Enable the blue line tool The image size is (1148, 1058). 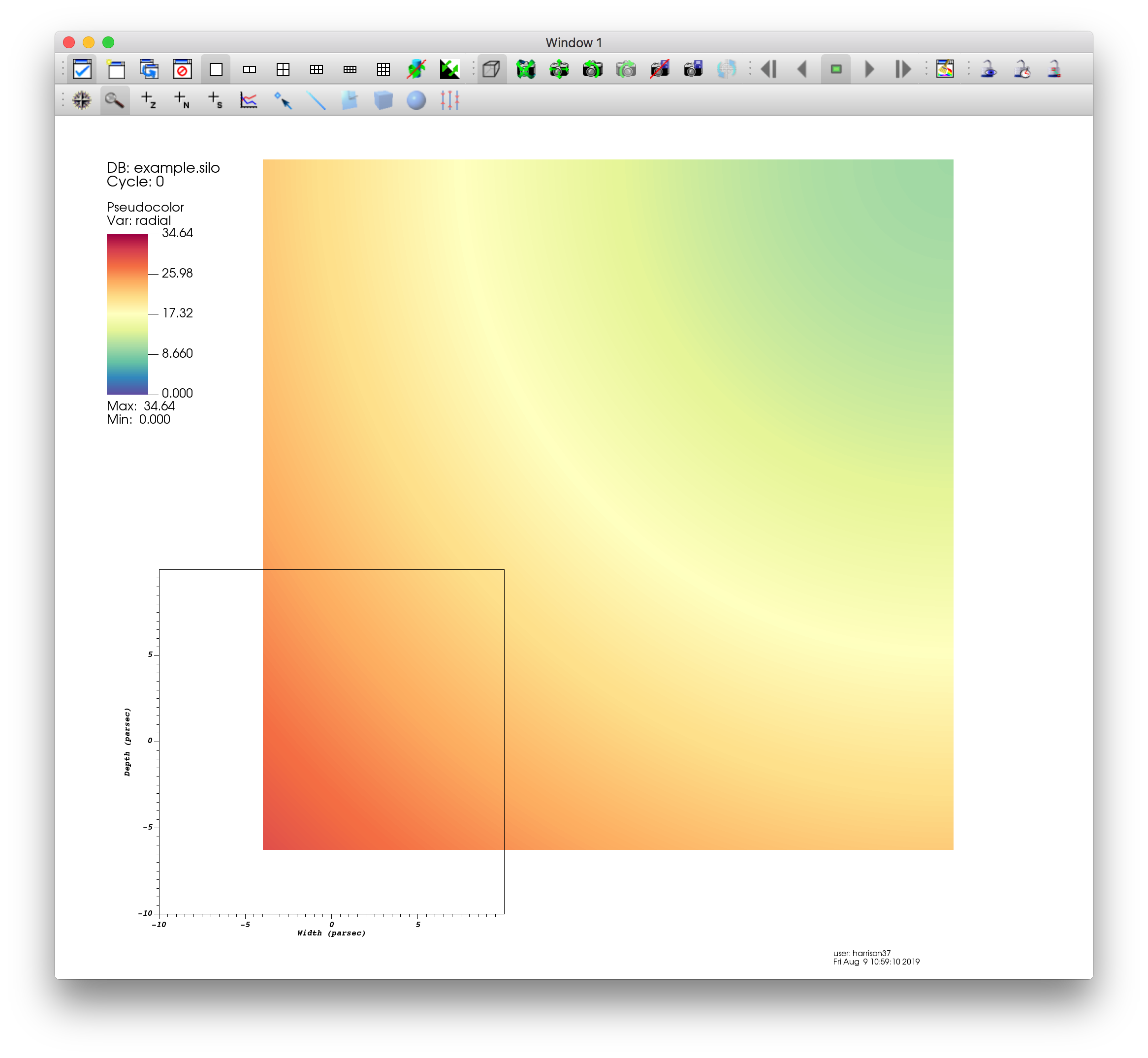pos(316,100)
